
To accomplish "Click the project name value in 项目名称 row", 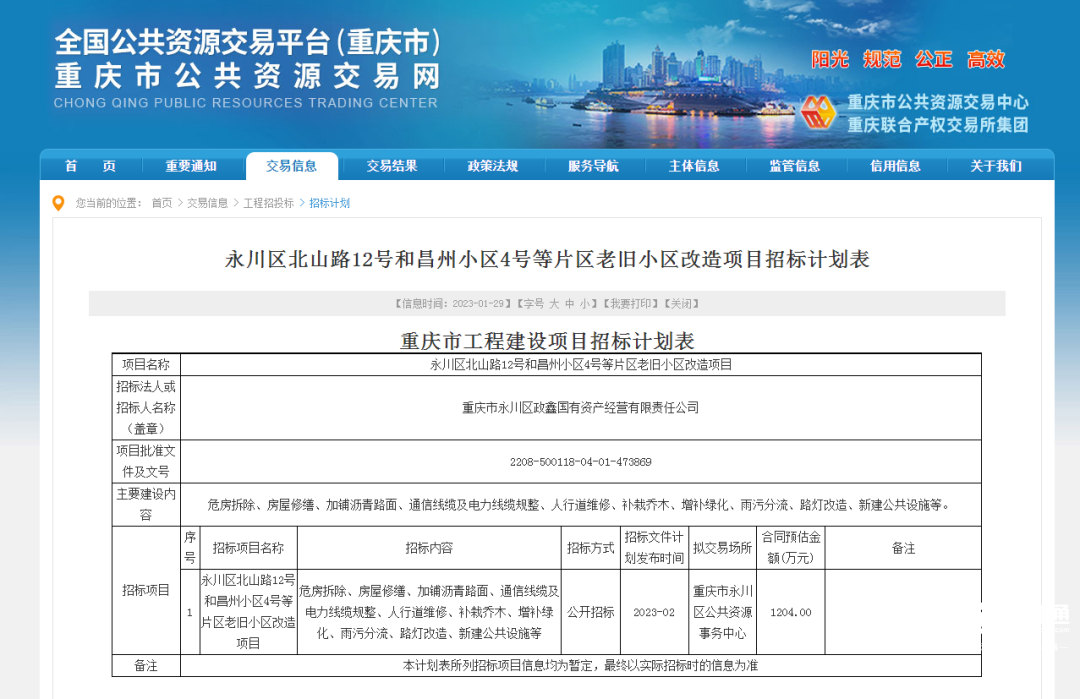I will 581,365.
